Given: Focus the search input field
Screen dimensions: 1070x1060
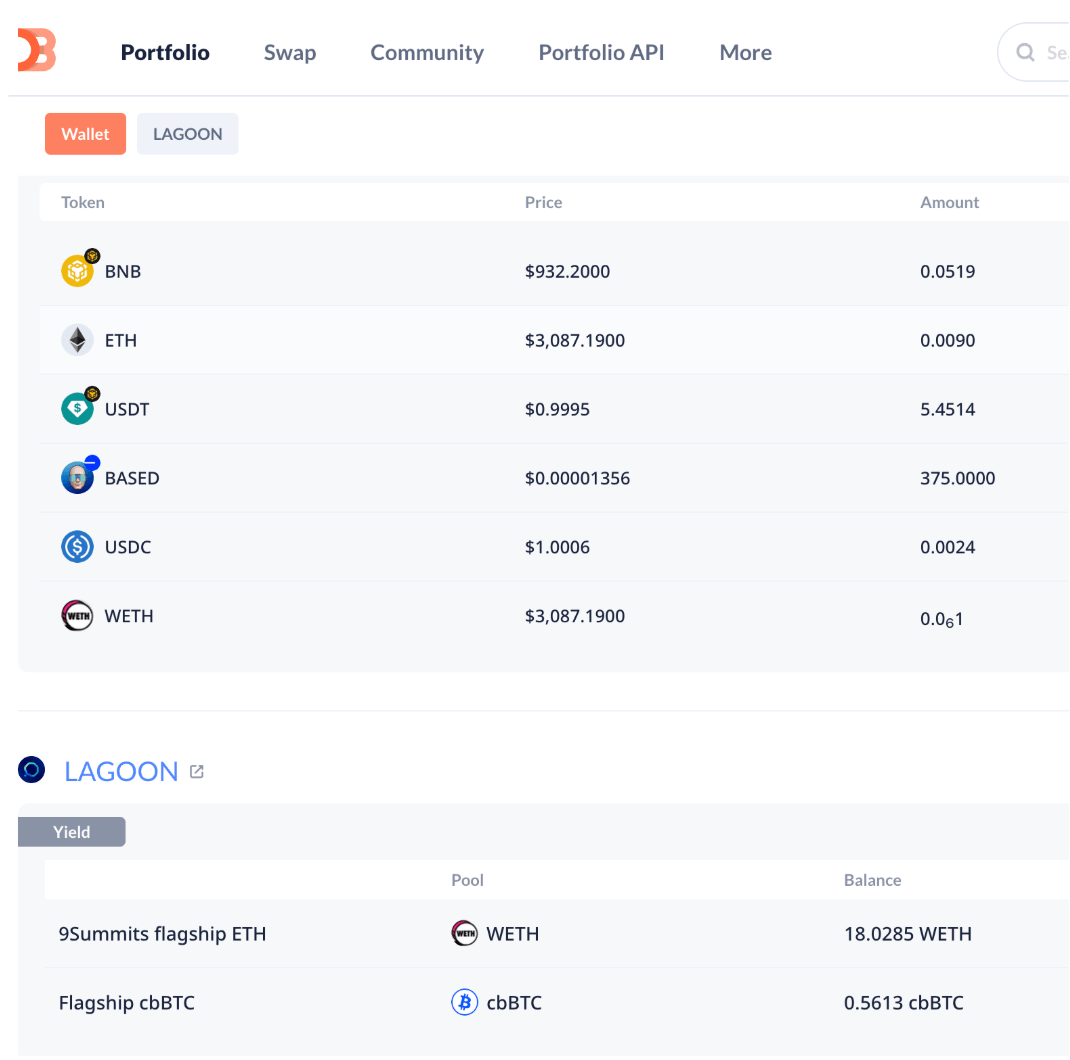Looking at the screenshot, I should point(1035,53).
